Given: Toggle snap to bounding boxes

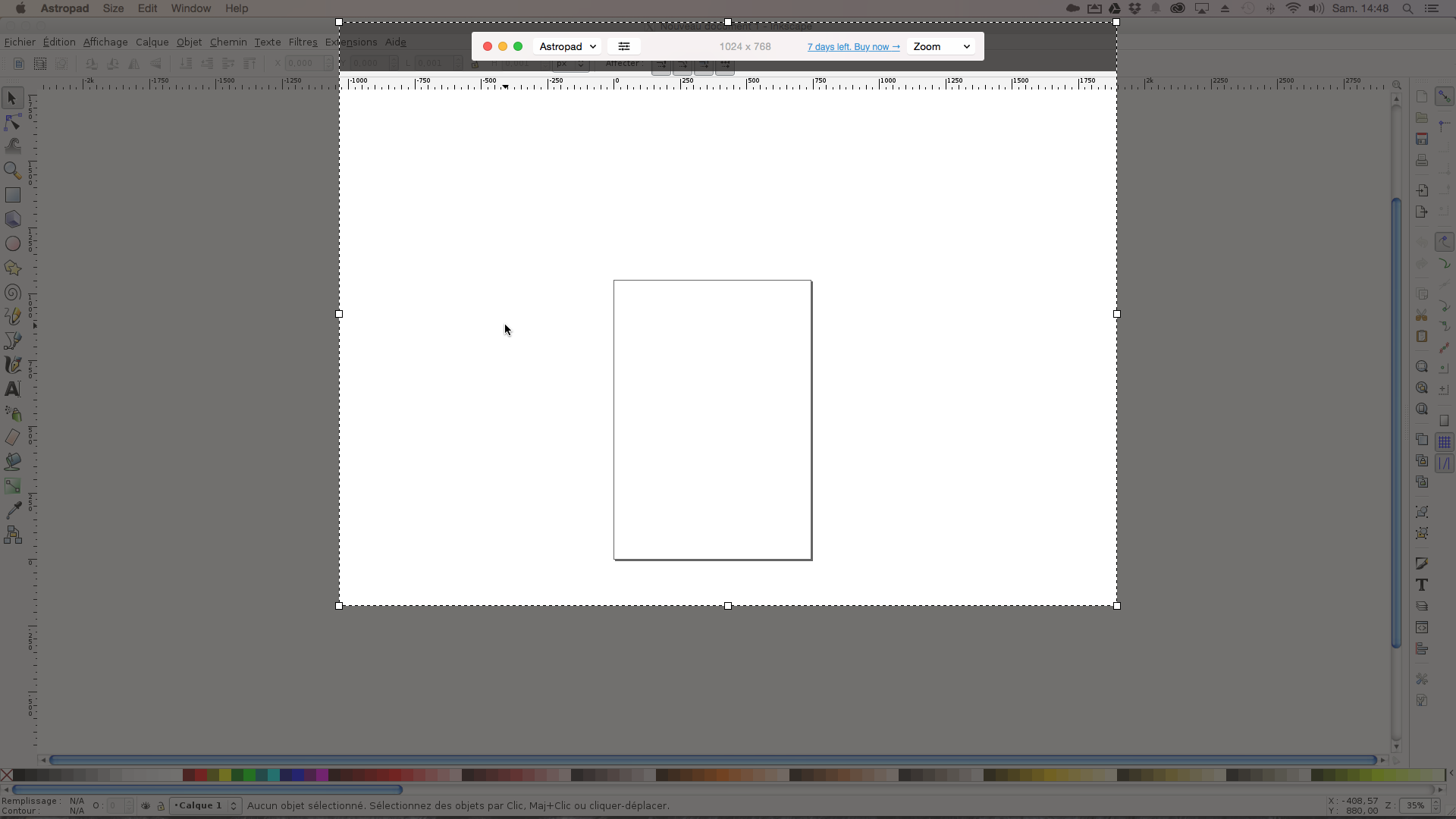Looking at the screenshot, I should pyautogui.click(x=1445, y=126).
